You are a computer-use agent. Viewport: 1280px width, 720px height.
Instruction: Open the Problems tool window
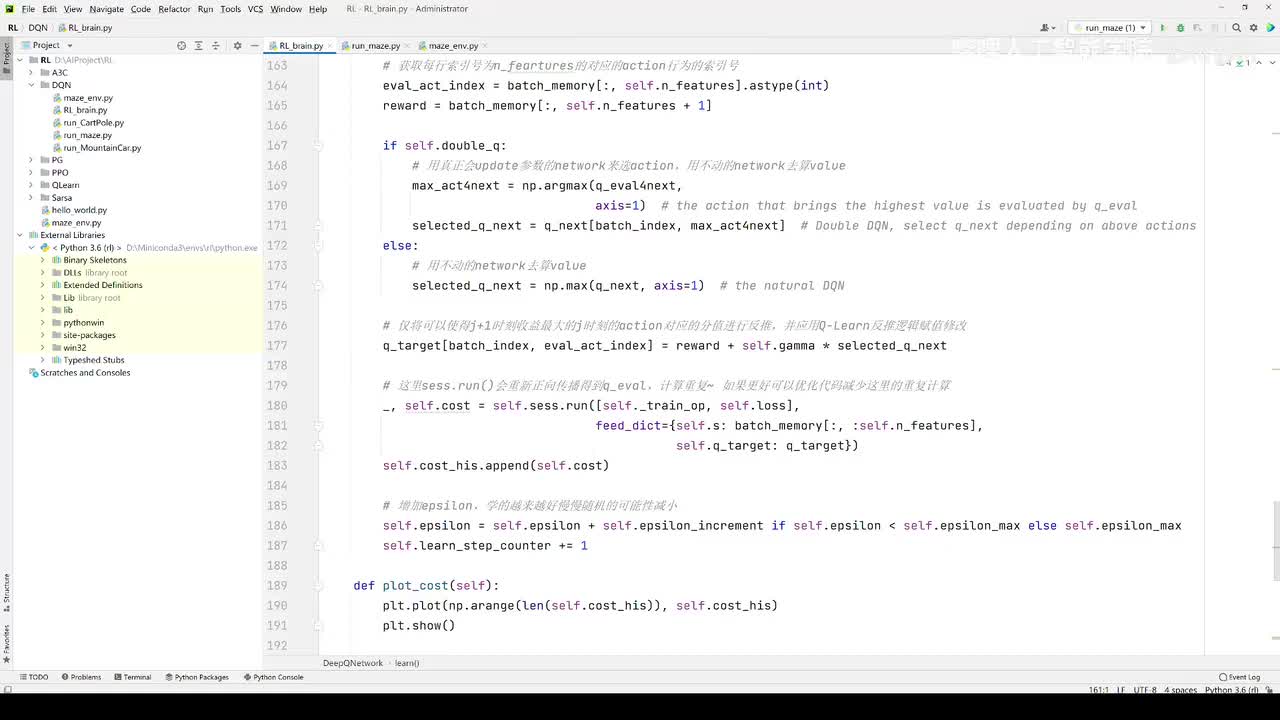pyautogui.click(x=81, y=677)
